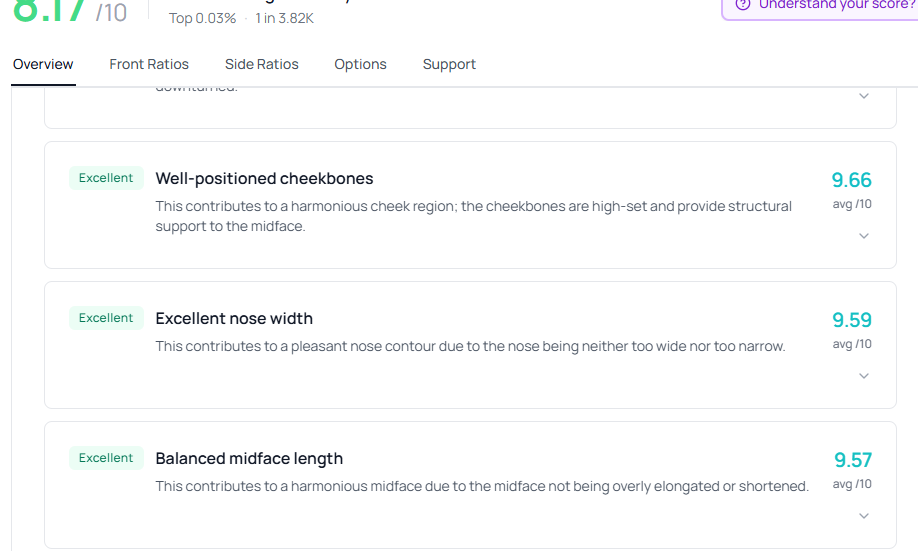Click the Excellent badge on midface length card
The height and width of the screenshot is (551, 918).
coord(106,458)
